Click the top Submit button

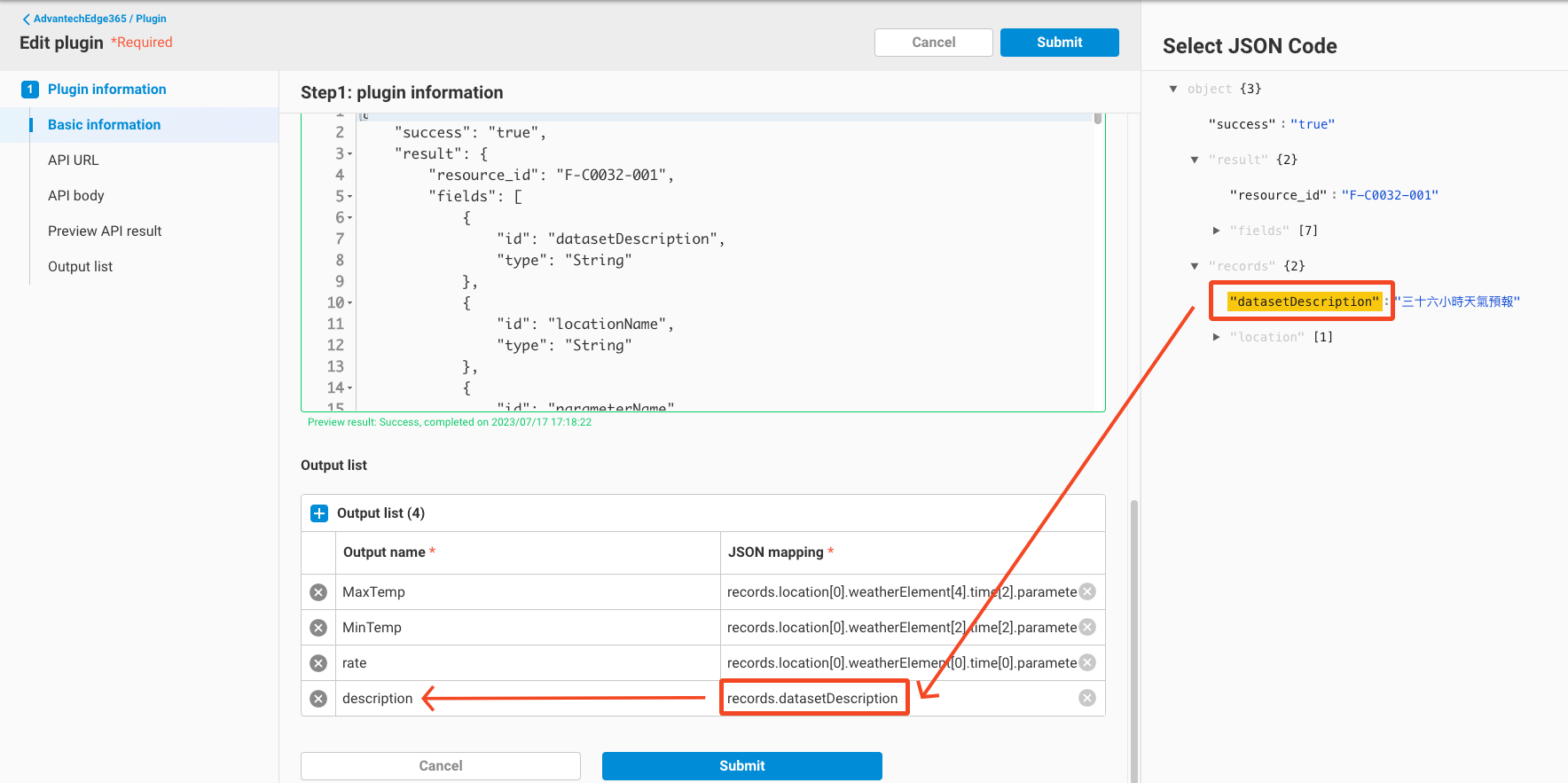1060,43
